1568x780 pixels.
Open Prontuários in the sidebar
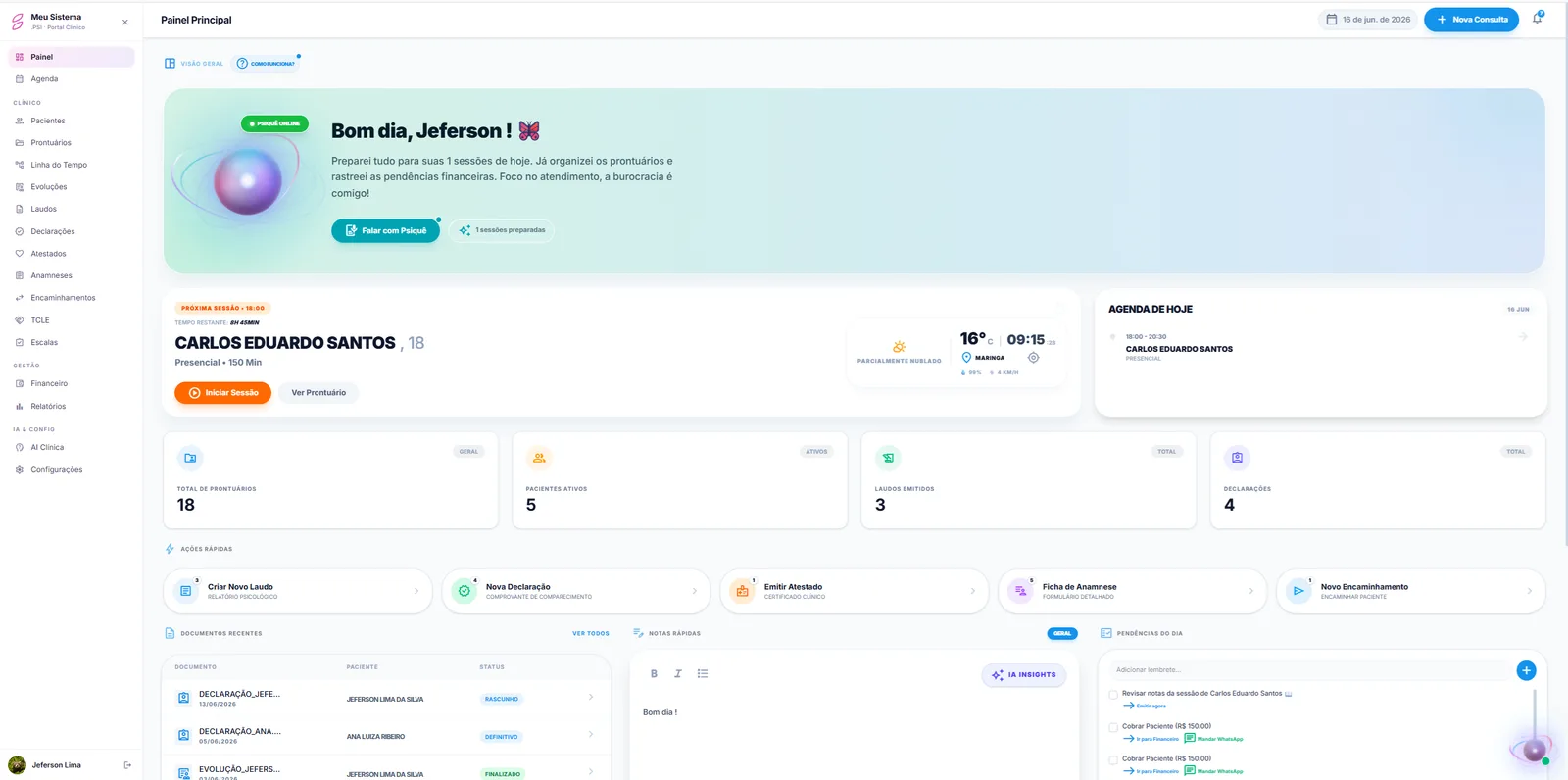(72, 143)
